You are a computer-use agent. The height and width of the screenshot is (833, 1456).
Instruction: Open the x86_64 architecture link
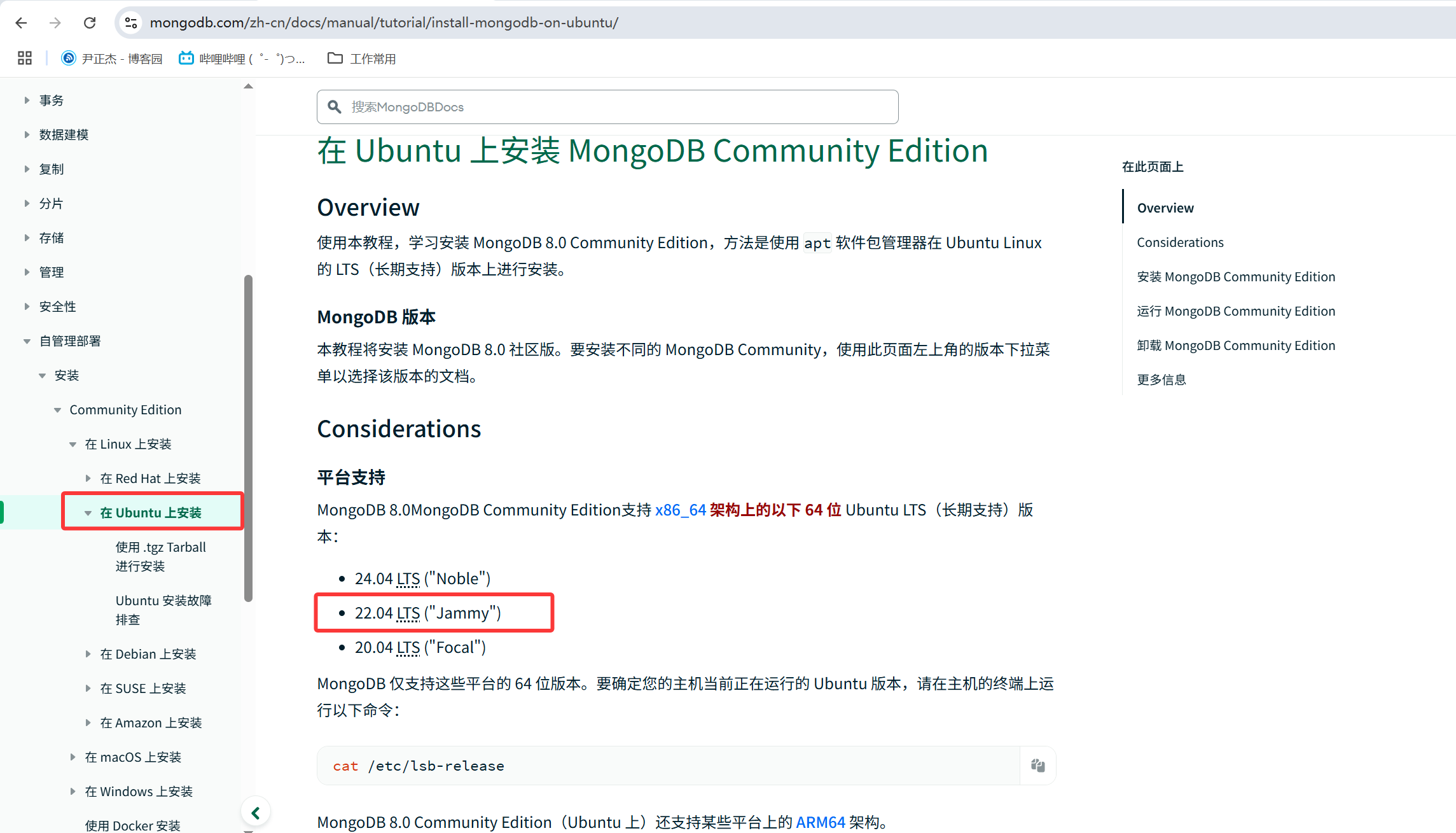pos(680,510)
